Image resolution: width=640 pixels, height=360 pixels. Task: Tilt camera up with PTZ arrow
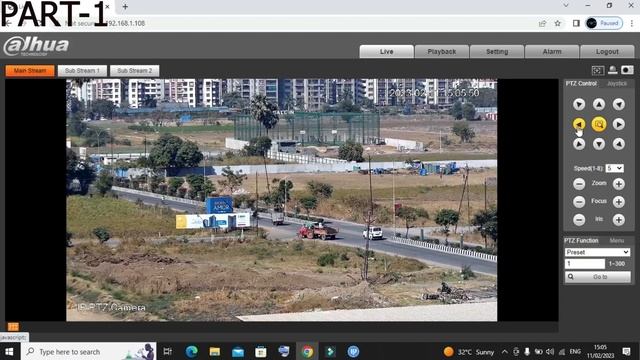click(599, 104)
